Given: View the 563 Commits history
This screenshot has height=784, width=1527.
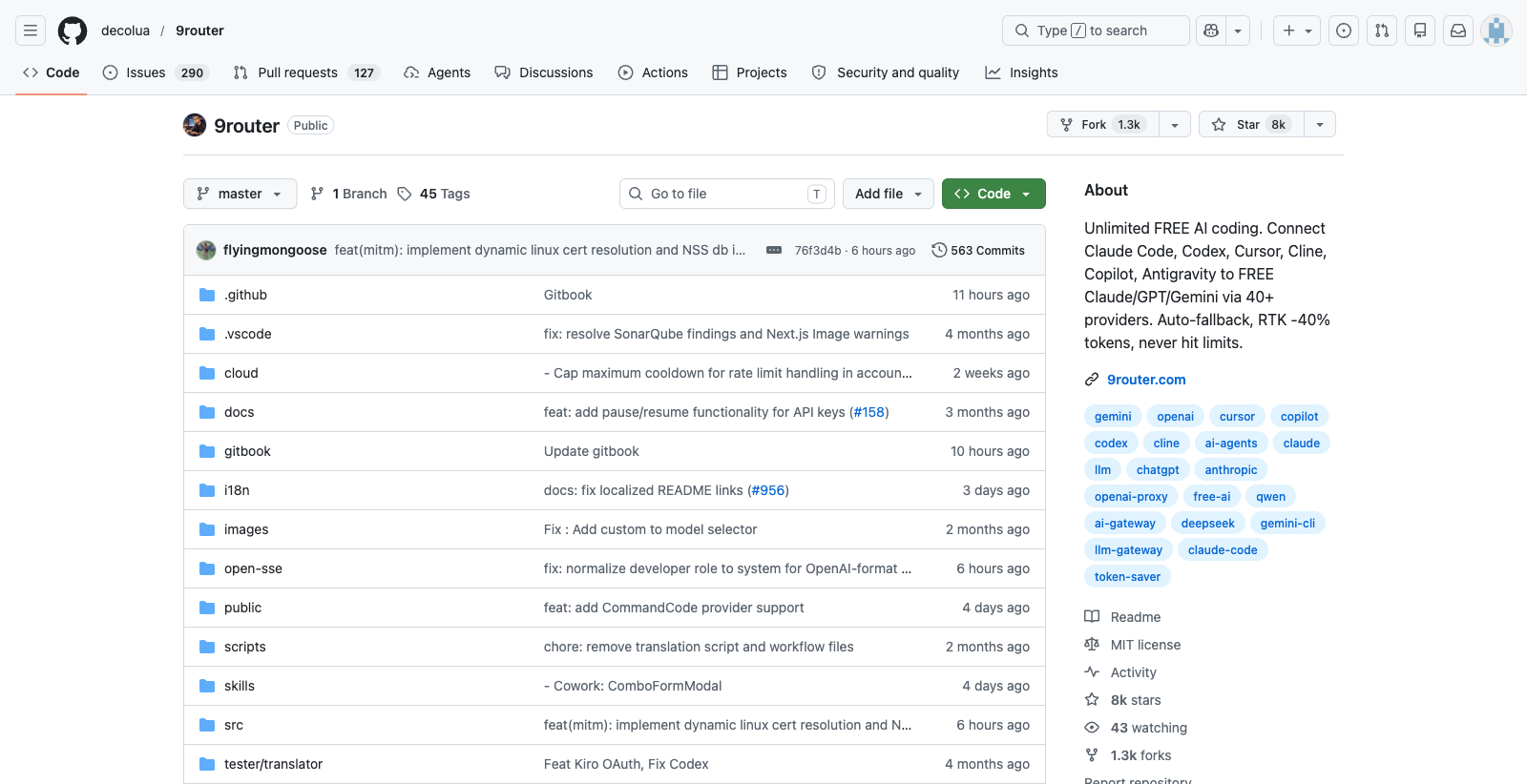Looking at the screenshot, I should click(978, 250).
